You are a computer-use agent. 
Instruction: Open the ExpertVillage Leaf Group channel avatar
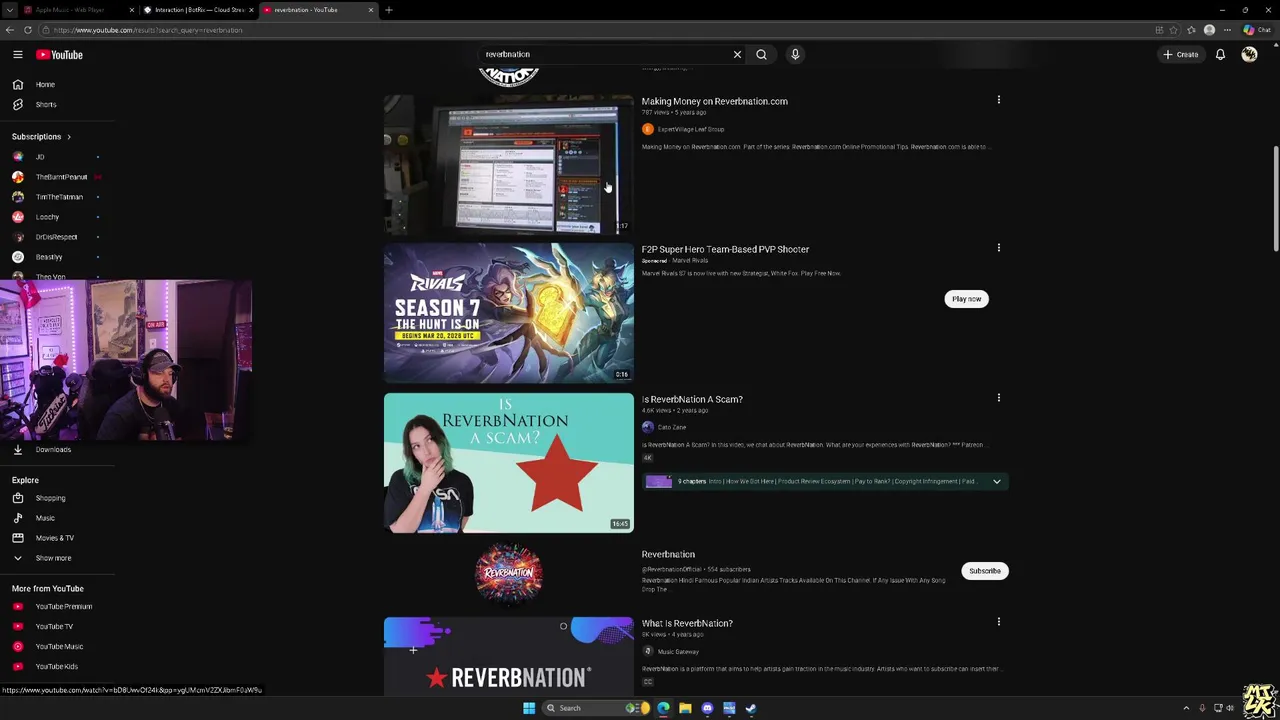(x=648, y=129)
